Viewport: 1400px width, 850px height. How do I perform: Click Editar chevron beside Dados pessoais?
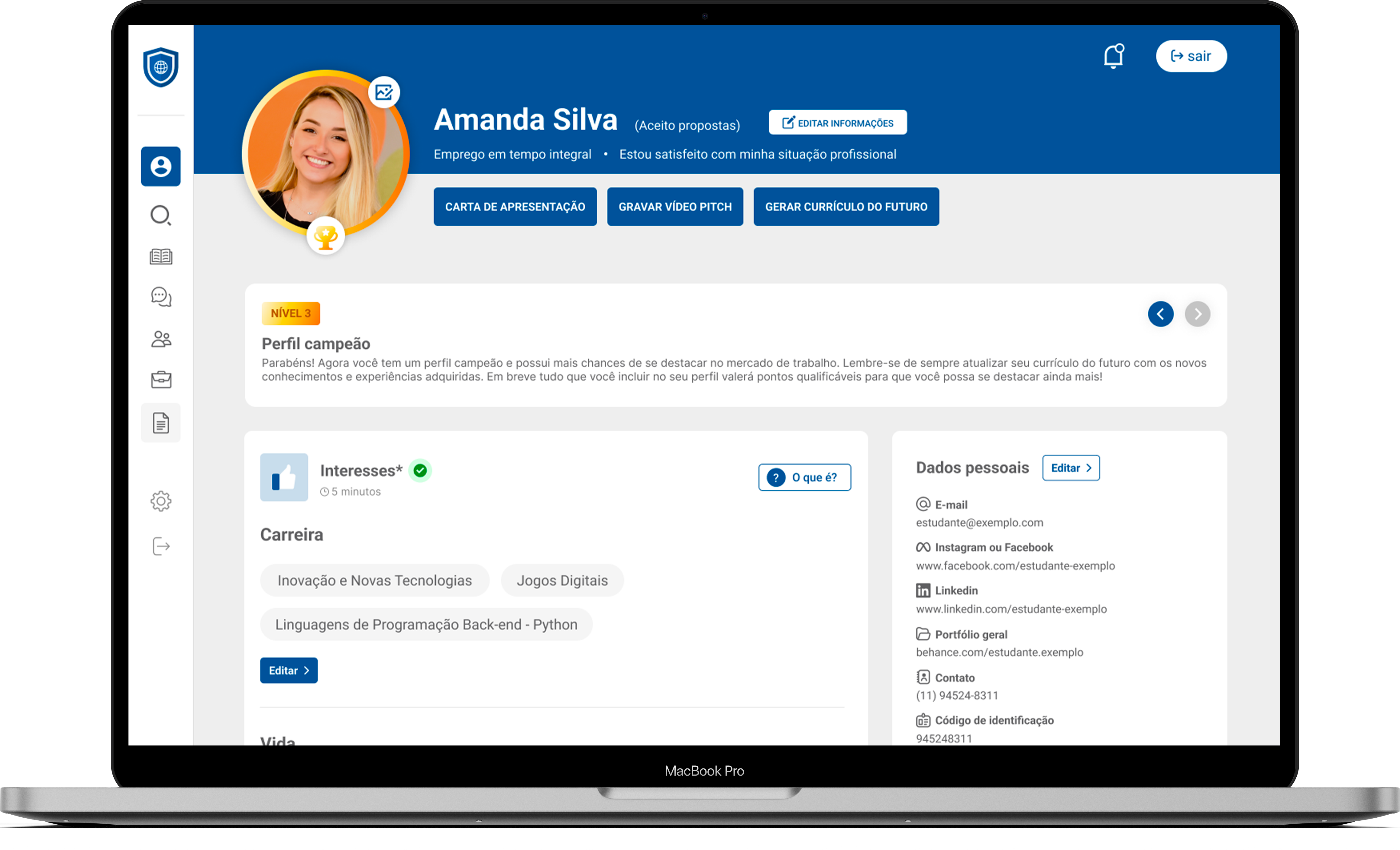point(1070,468)
